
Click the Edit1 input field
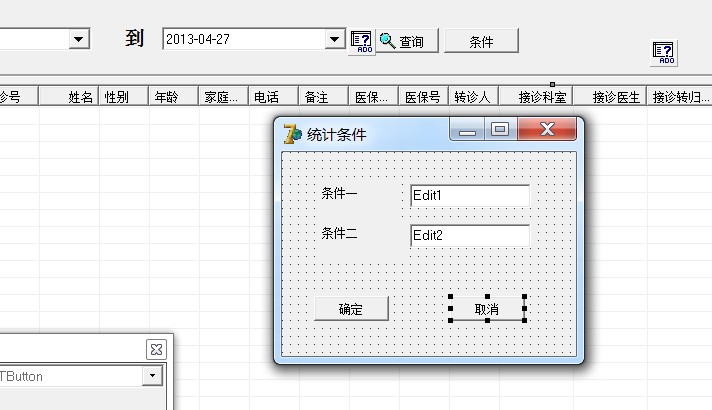click(x=470, y=196)
